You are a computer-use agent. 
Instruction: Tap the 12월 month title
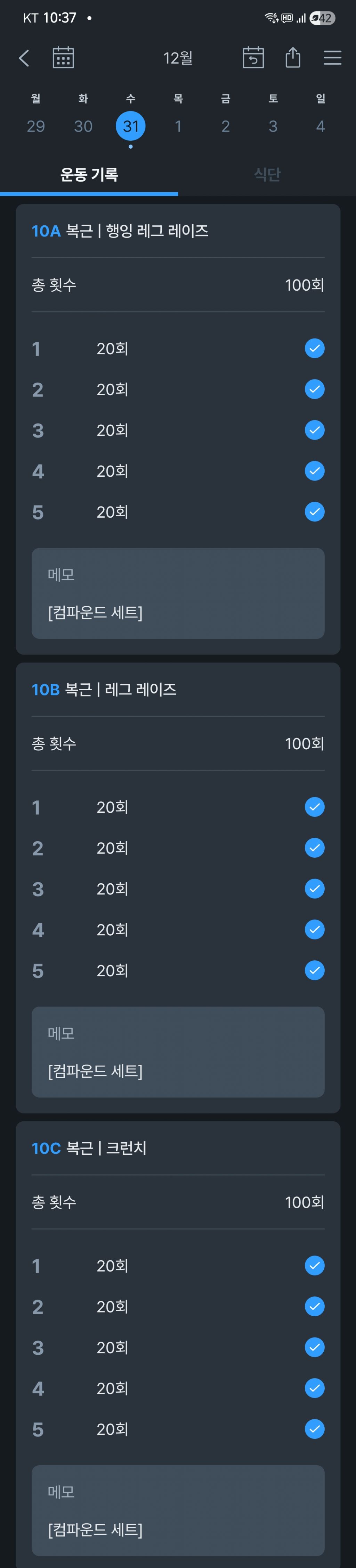178,58
